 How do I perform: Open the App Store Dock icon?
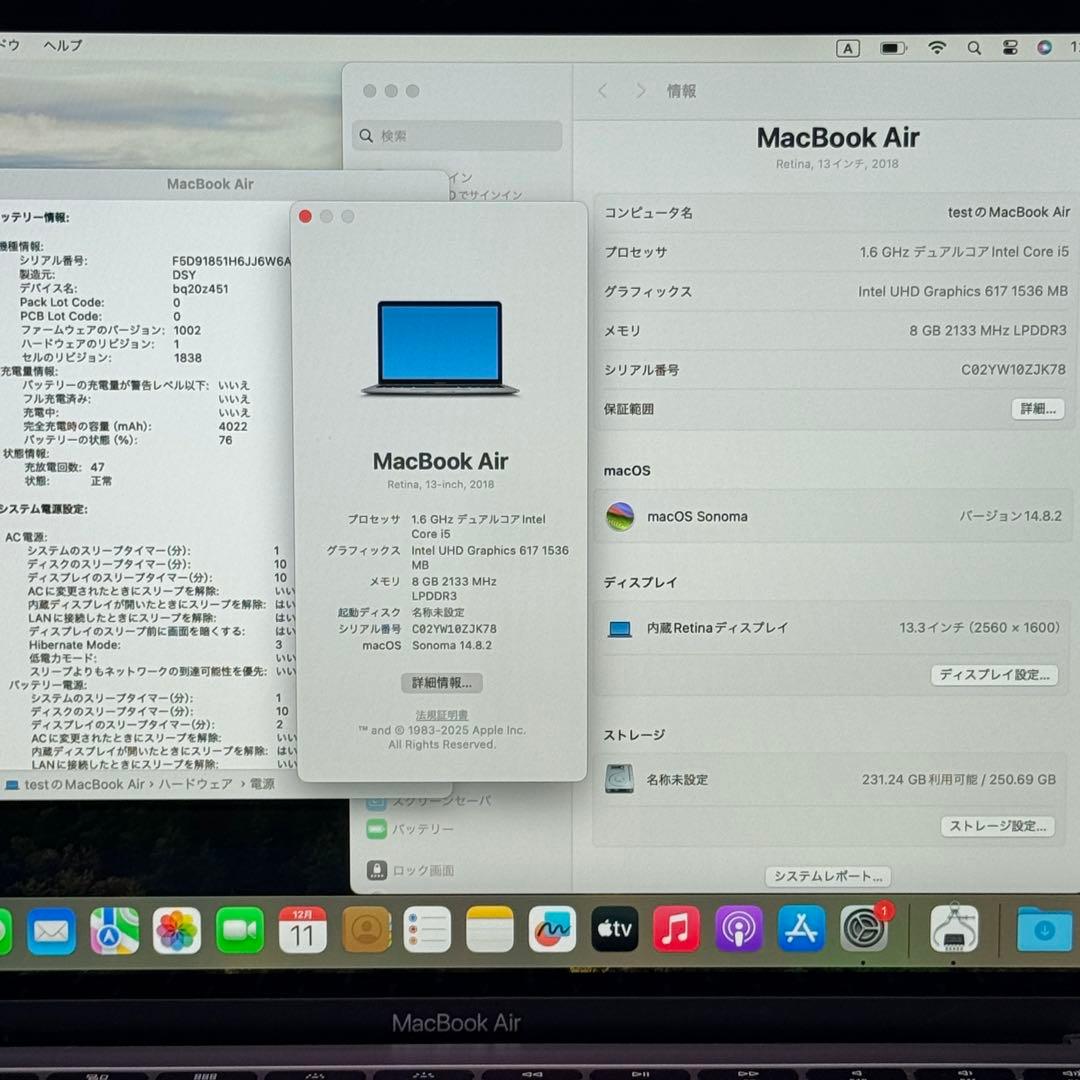point(800,929)
